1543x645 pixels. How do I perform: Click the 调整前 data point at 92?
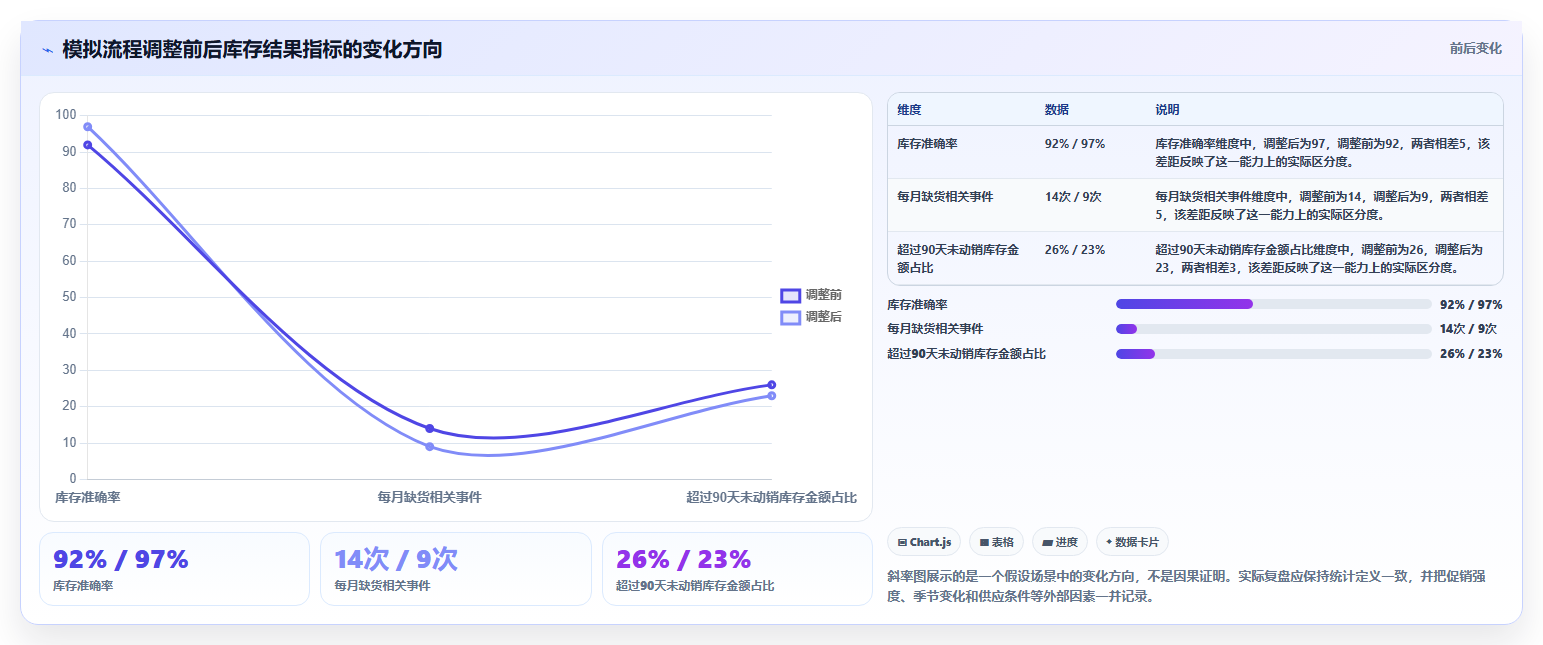tap(88, 145)
